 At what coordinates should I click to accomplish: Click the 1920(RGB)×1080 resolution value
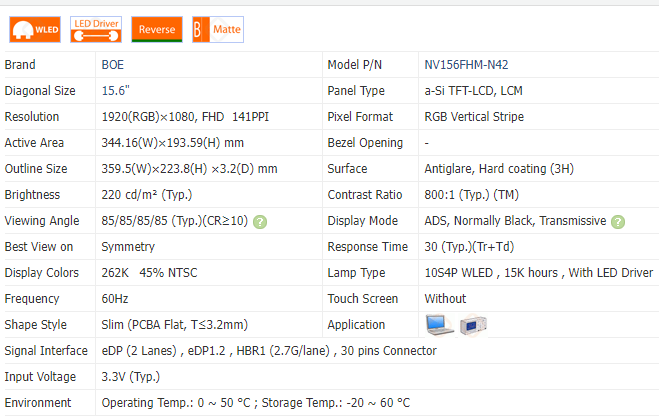(x=185, y=117)
